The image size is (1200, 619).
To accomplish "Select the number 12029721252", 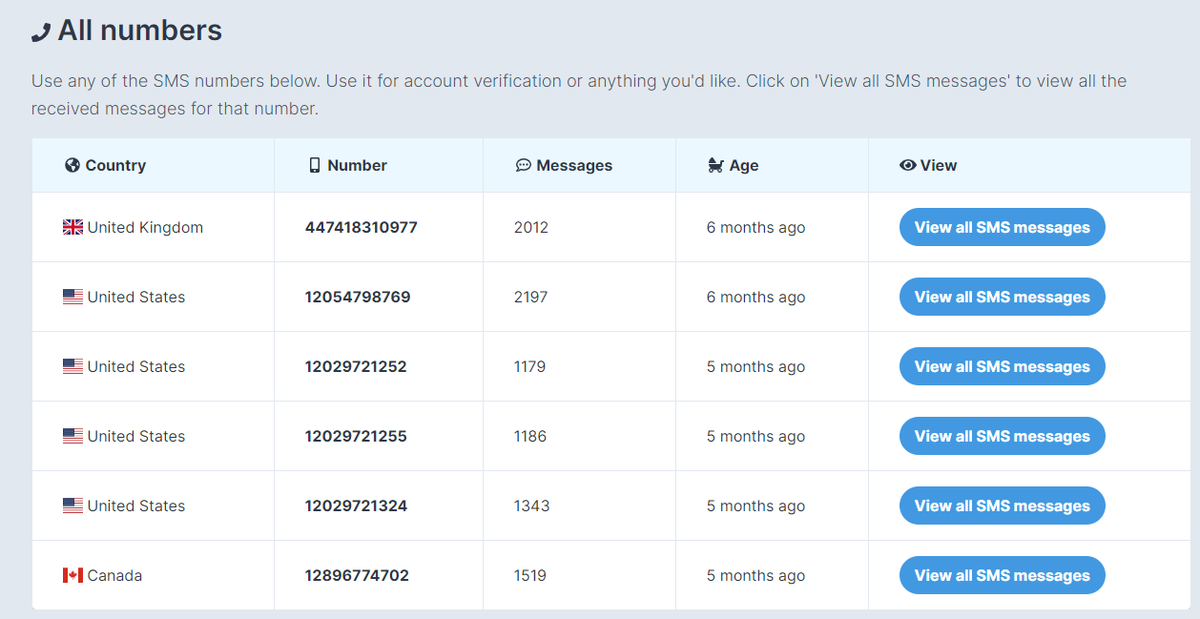I will click(x=356, y=367).
